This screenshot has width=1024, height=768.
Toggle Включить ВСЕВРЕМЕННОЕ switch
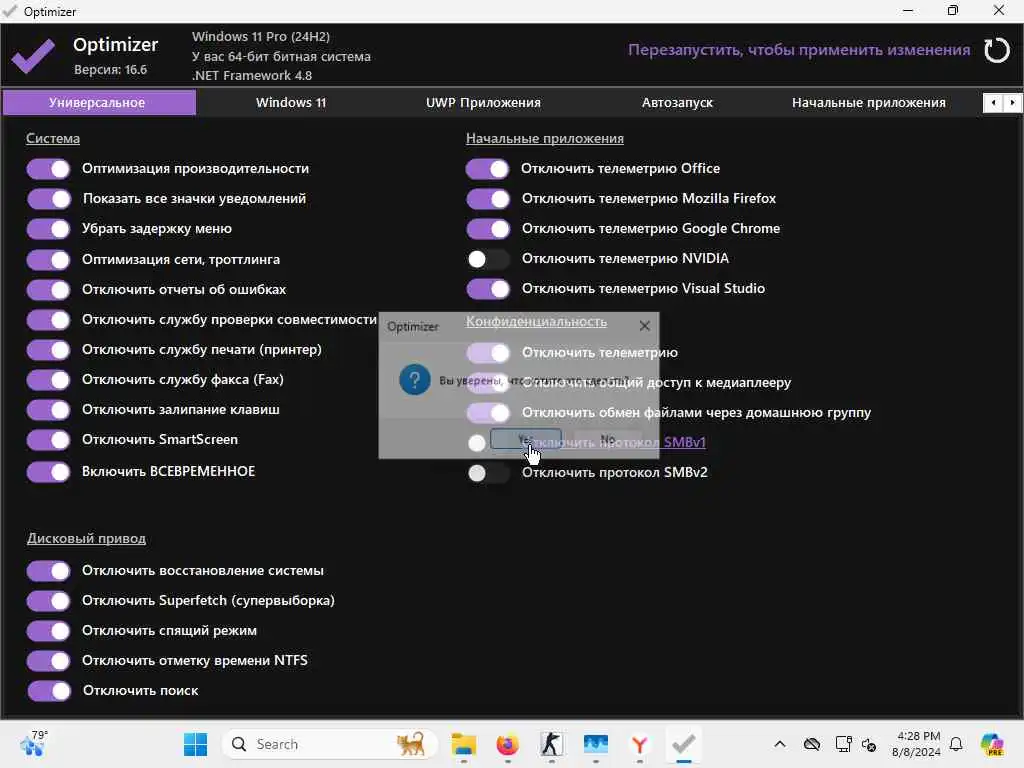pyautogui.click(x=48, y=472)
